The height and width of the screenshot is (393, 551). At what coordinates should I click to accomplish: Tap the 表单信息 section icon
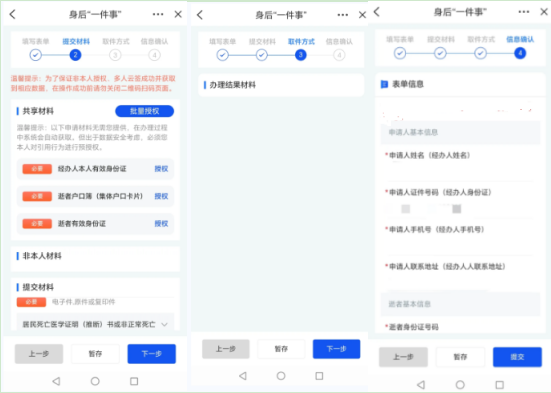click(x=384, y=84)
